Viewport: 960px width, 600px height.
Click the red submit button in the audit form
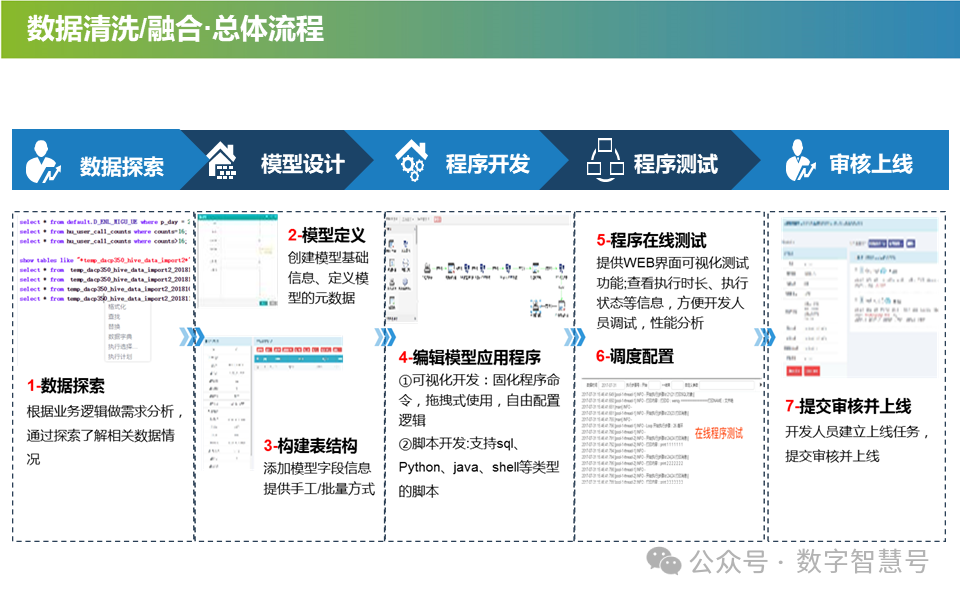tap(793, 371)
